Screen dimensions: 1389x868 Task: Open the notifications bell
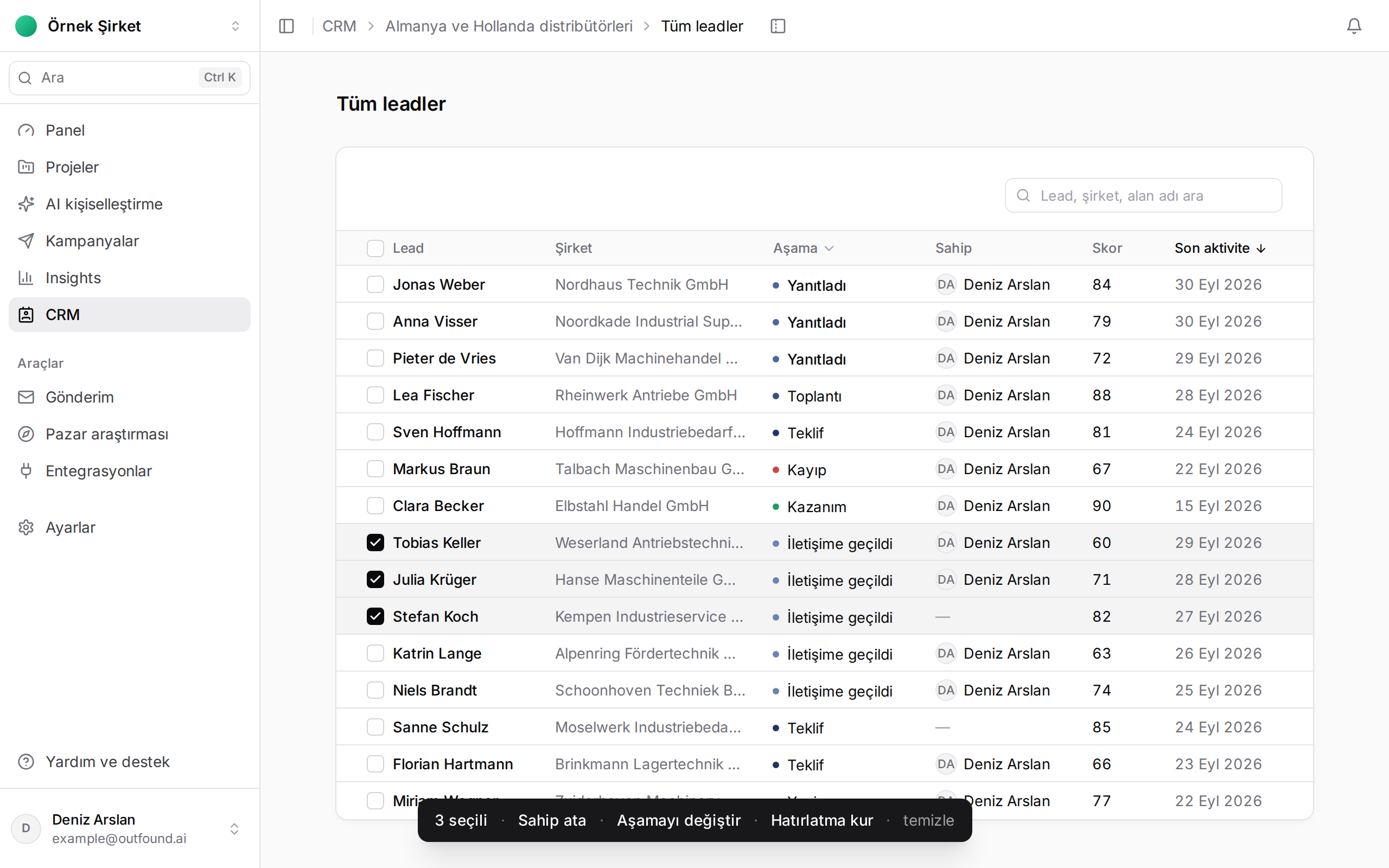1354,26
